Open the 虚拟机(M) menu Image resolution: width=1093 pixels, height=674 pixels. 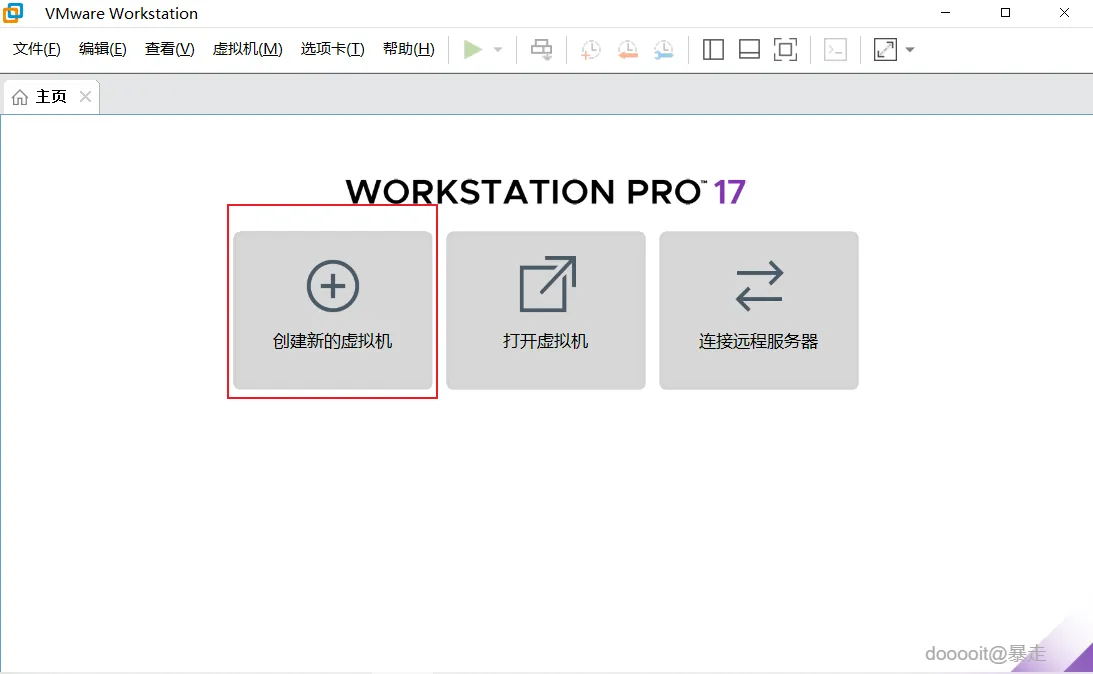tap(247, 48)
